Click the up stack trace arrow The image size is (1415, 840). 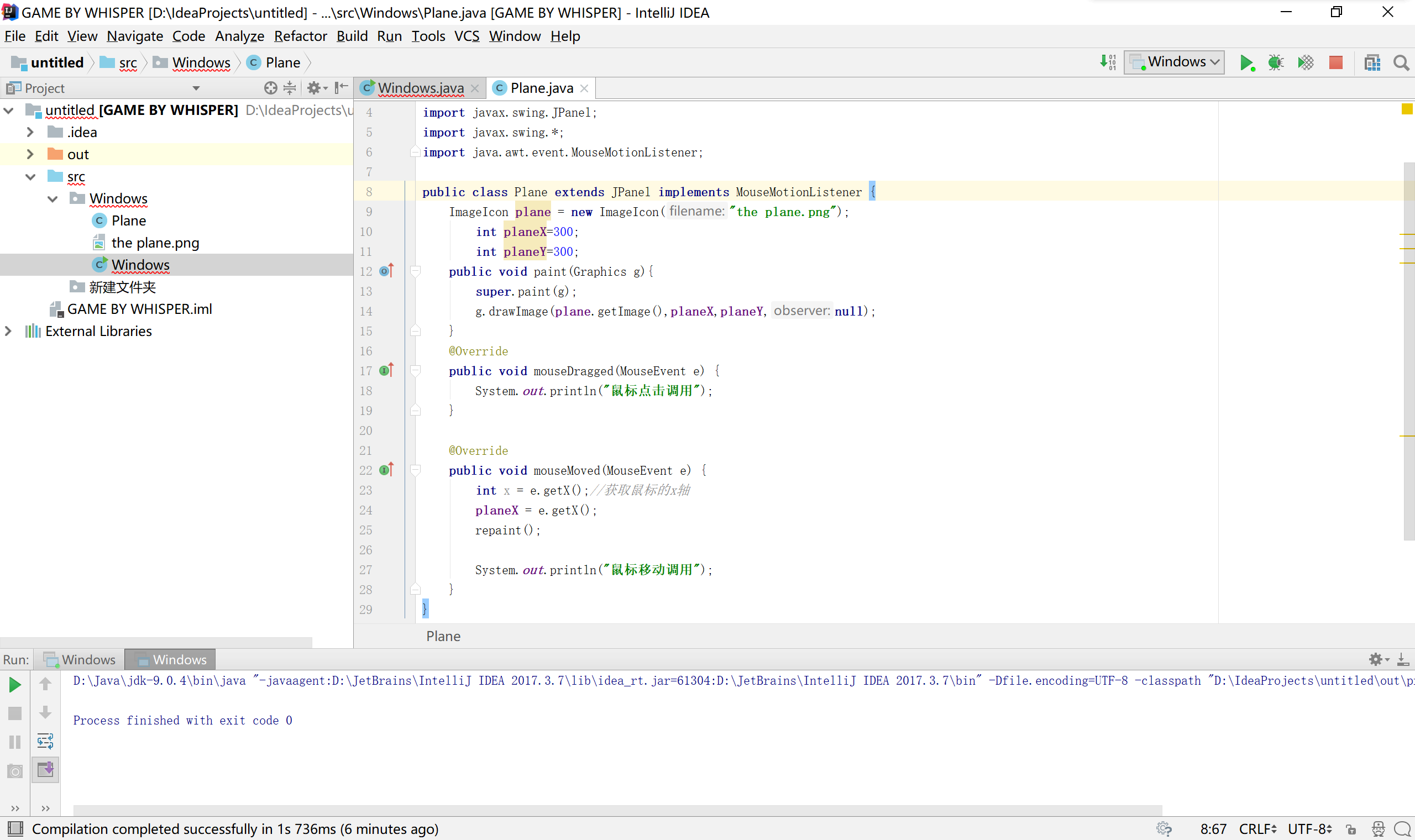pyautogui.click(x=45, y=684)
